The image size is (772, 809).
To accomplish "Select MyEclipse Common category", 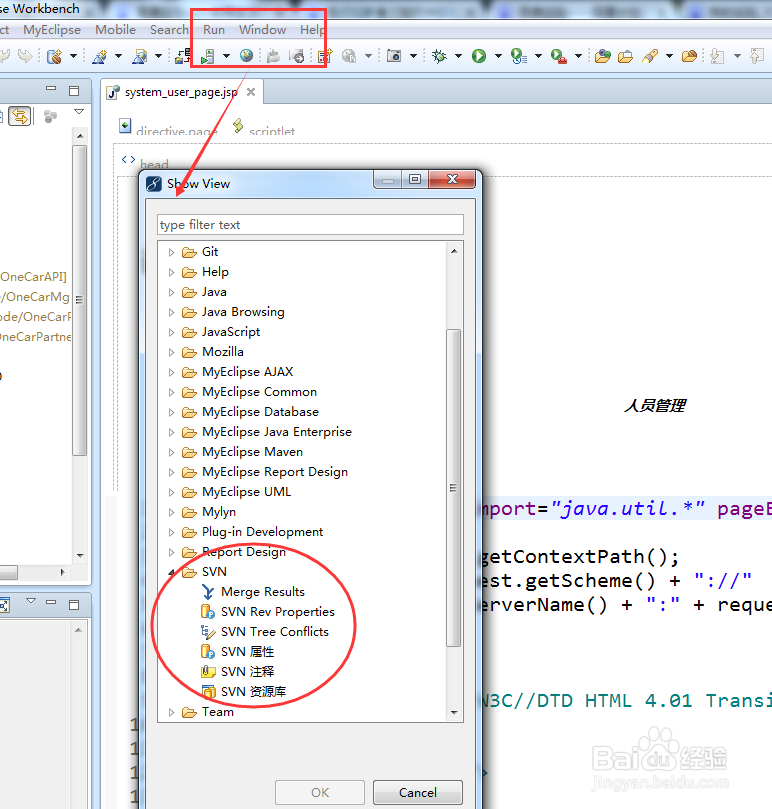I will click(x=259, y=392).
